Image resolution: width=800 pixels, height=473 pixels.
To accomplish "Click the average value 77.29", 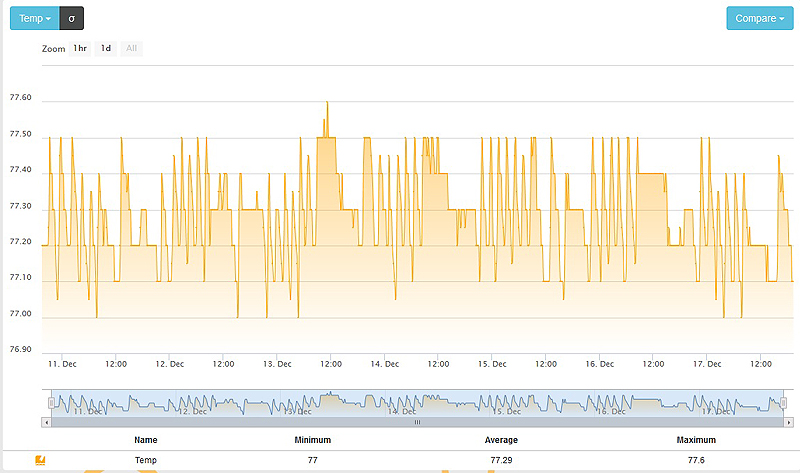I will pos(501,460).
